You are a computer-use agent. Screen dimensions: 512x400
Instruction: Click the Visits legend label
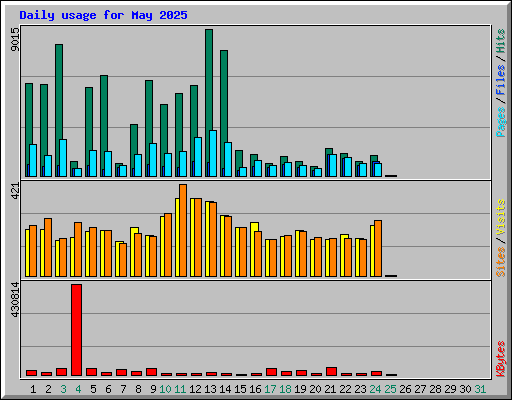pyautogui.click(x=500, y=217)
